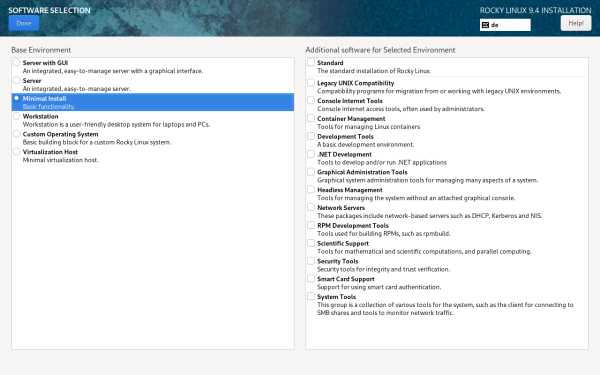Enable the Standard checkbox
Screen dimensions: 600x375
point(311,62)
